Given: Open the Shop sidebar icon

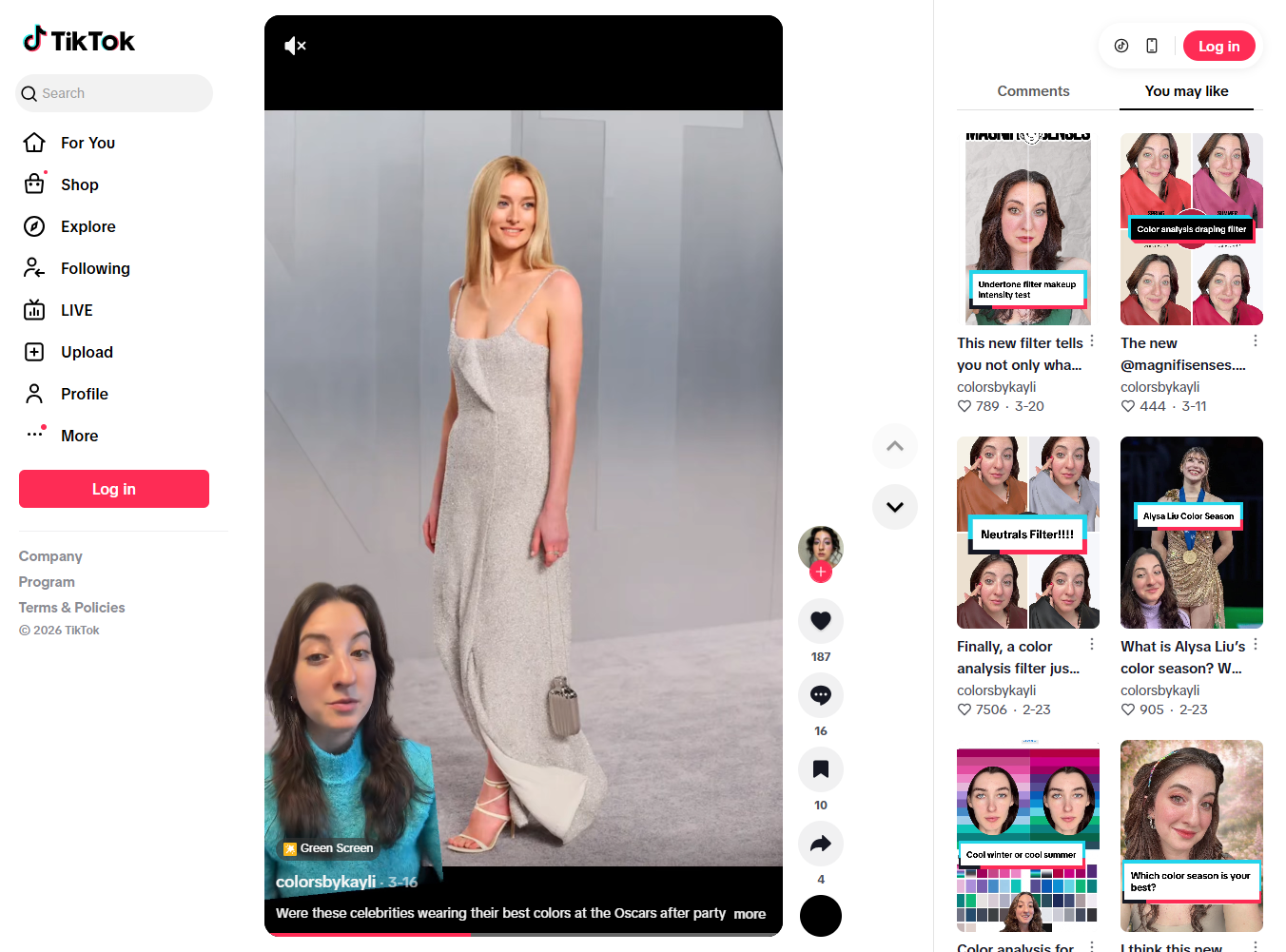Looking at the screenshot, I should (x=34, y=185).
